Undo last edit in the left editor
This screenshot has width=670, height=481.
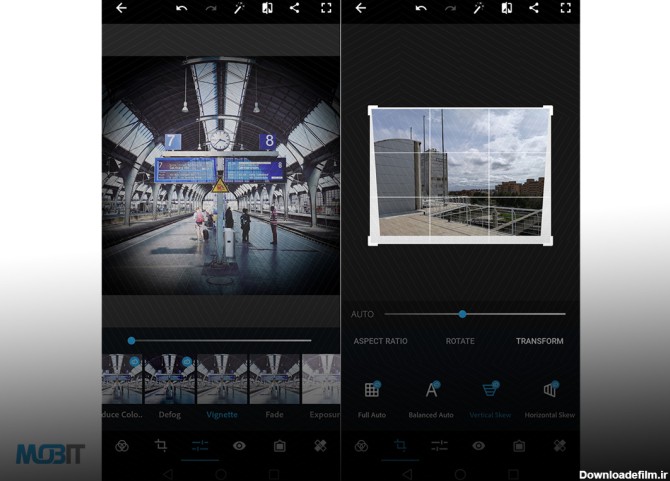pos(181,8)
